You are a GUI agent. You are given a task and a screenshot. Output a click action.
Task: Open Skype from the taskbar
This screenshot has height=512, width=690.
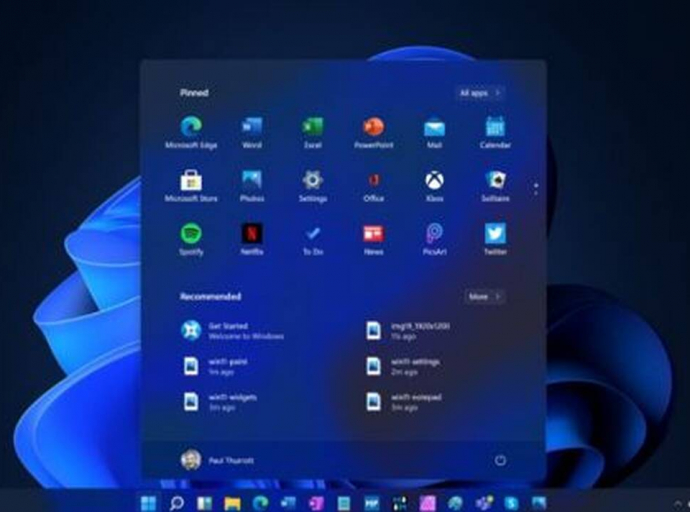point(511,503)
